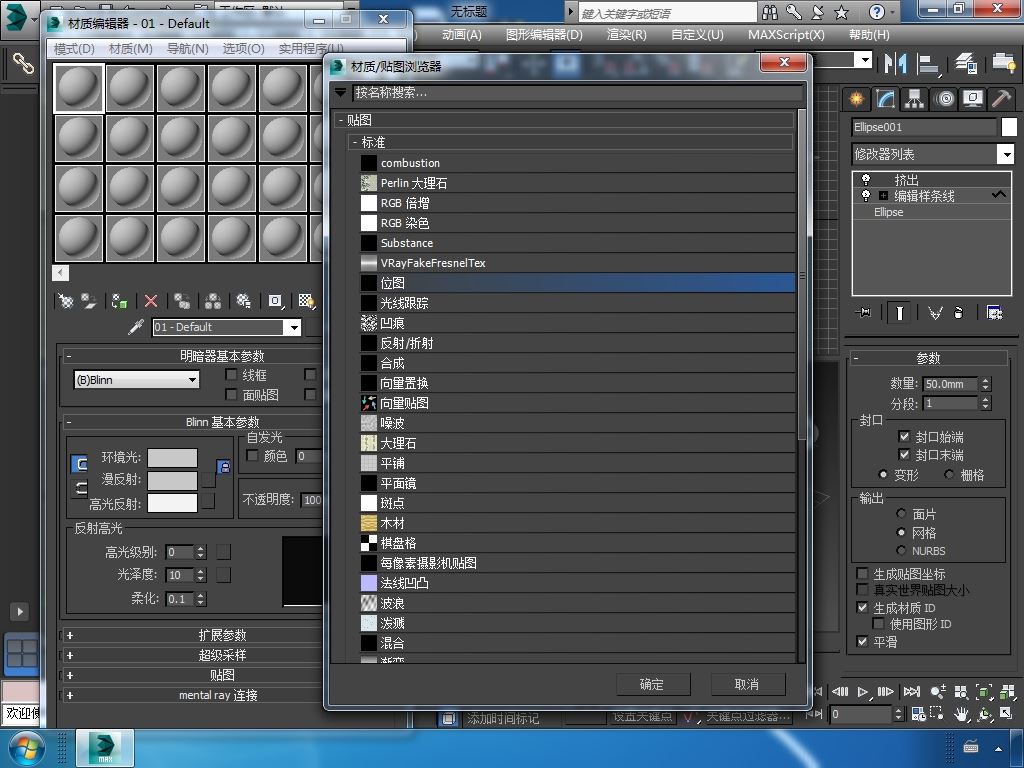
Task: Click Next Frame playback button
Action: click(x=886, y=692)
